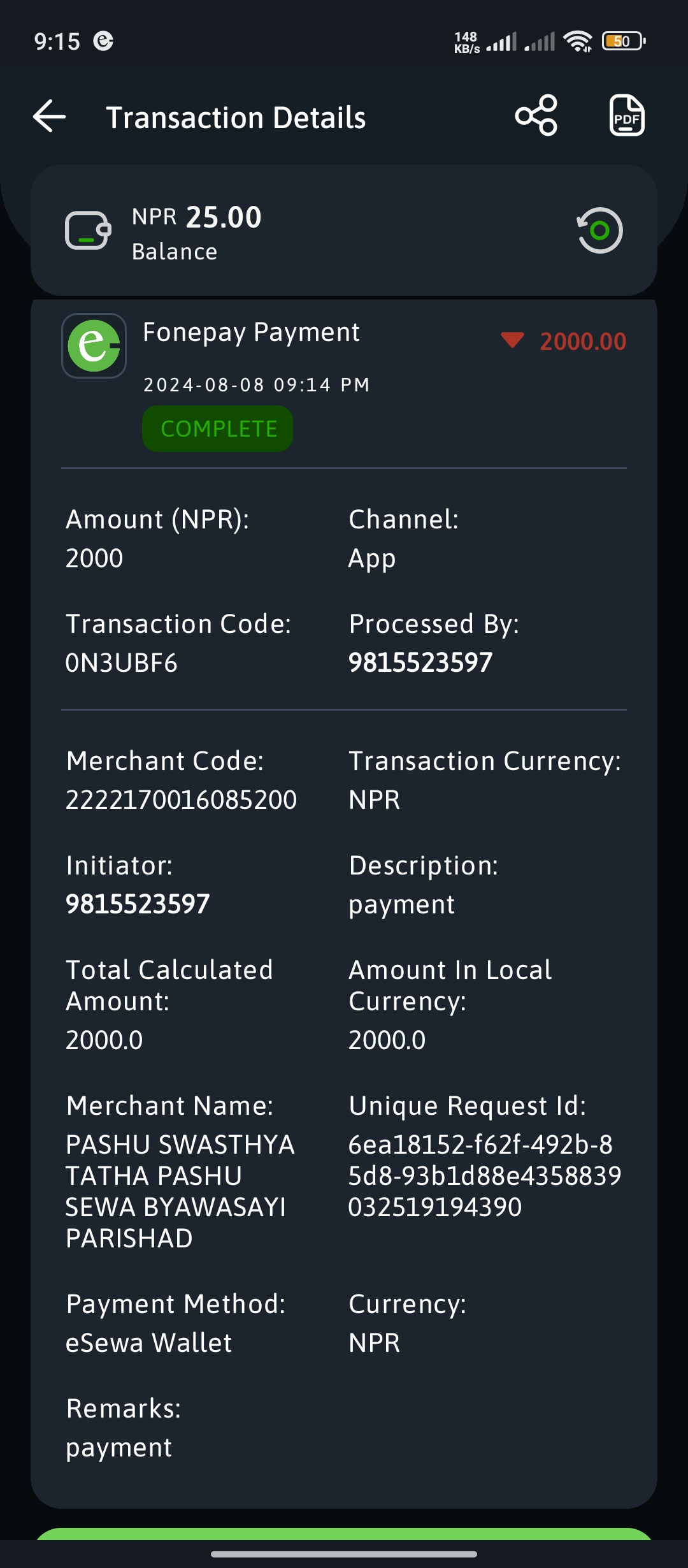Tap the Unique Request Id value

point(484,1175)
